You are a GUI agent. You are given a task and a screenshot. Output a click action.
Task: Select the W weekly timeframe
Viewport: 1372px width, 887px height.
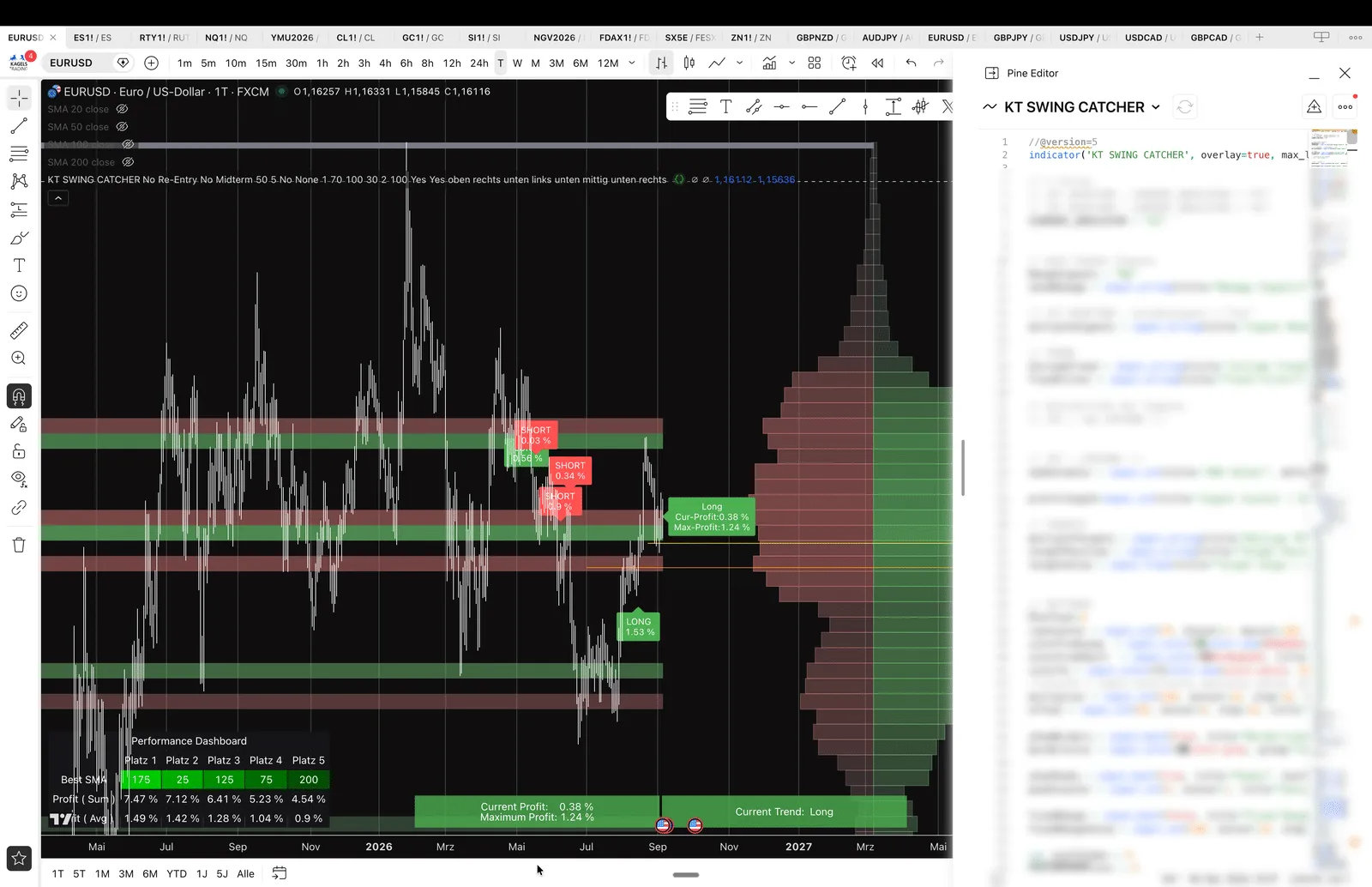pos(517,63)
